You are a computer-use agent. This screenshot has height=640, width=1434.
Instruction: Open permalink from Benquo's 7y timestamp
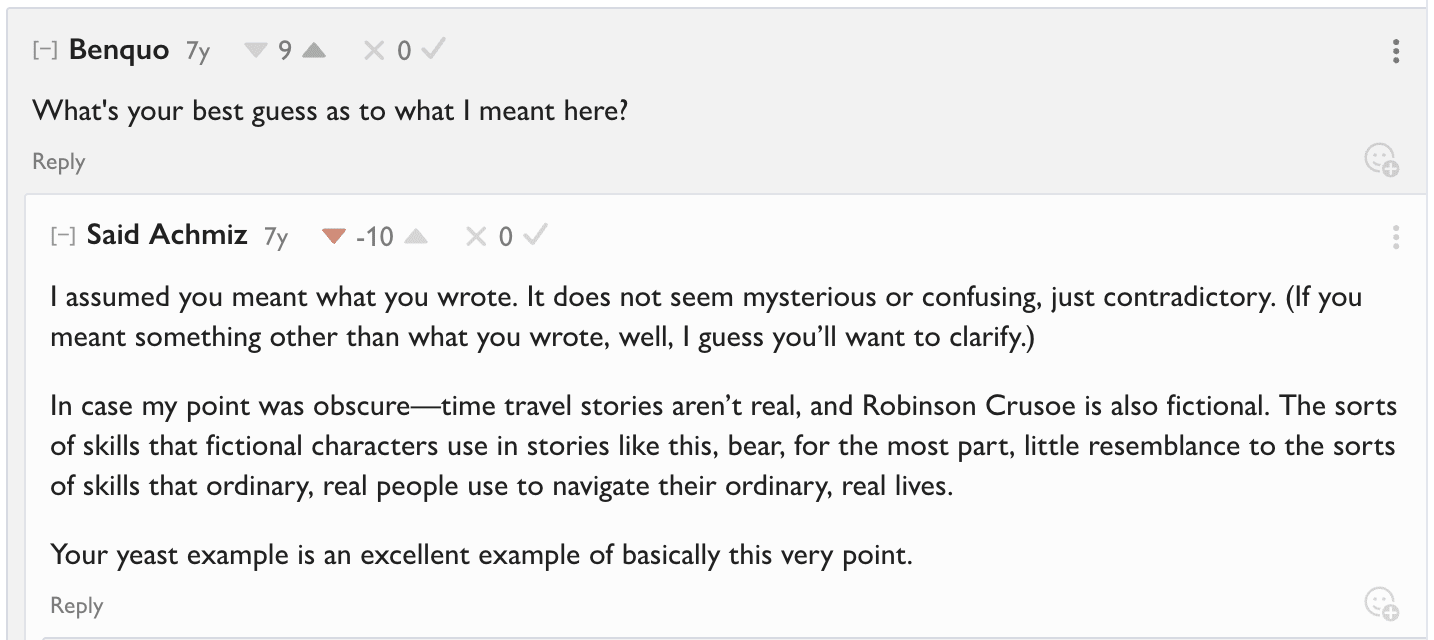coord(198,51)
